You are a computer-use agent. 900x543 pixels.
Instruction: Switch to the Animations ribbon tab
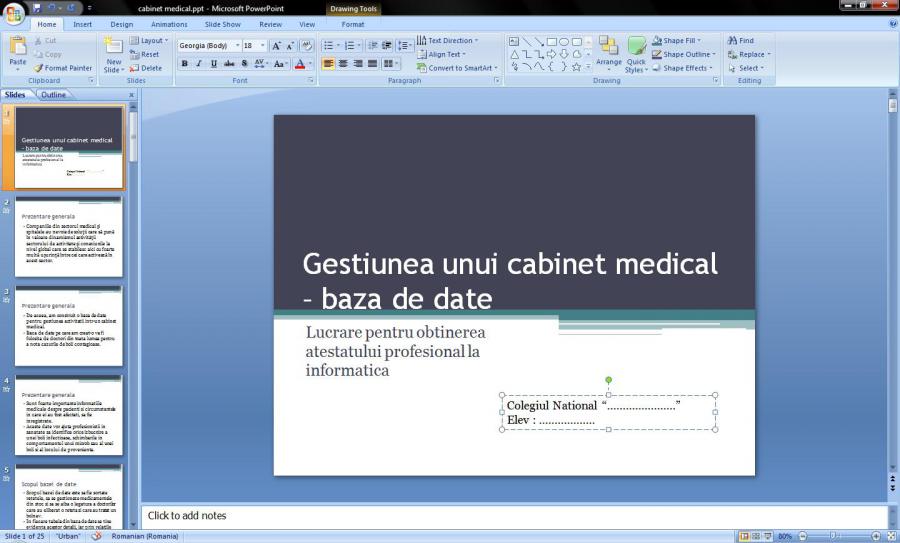click(x=168, y=24)
